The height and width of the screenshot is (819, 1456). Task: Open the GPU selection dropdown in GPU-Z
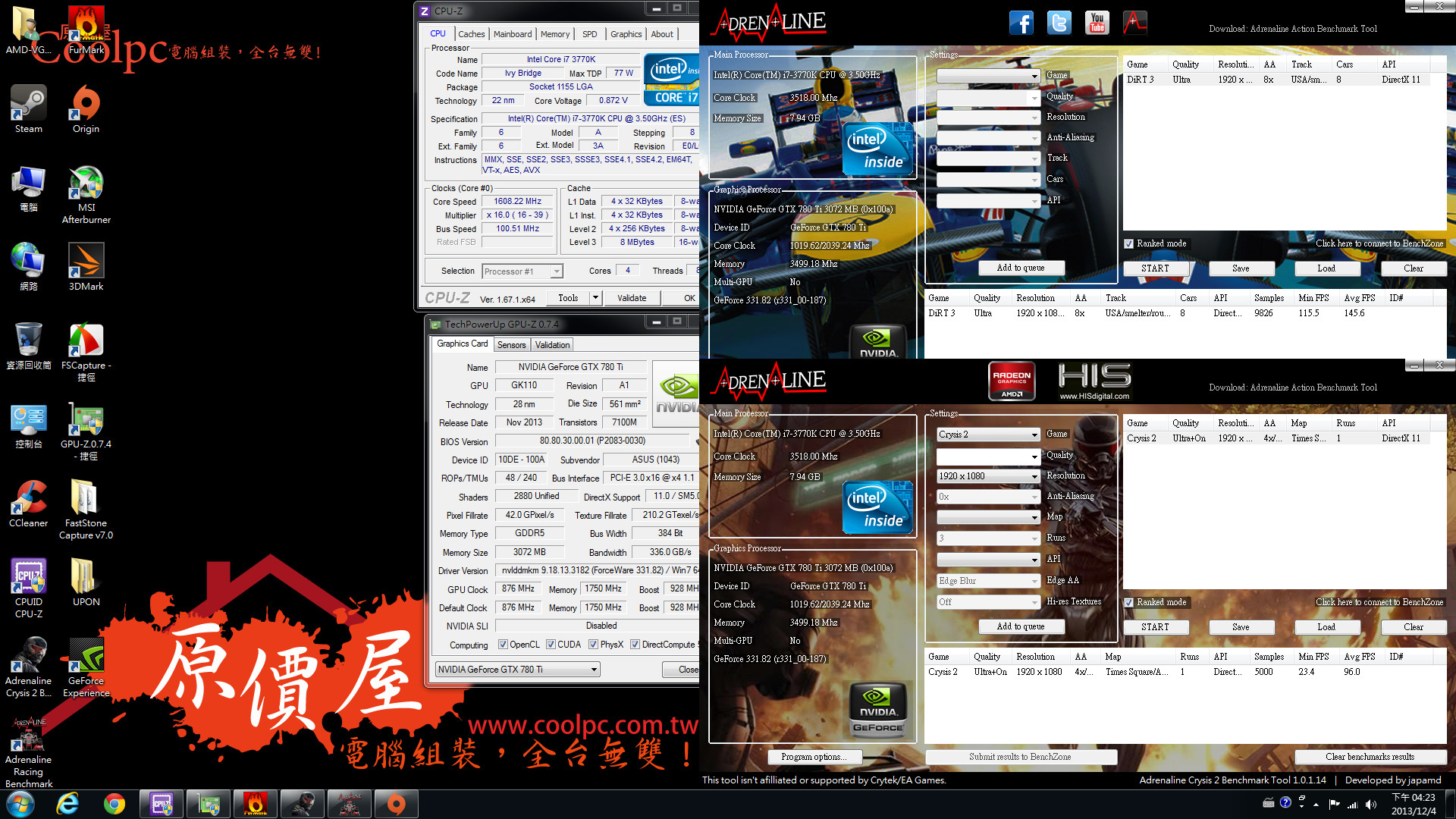(518, 670)
